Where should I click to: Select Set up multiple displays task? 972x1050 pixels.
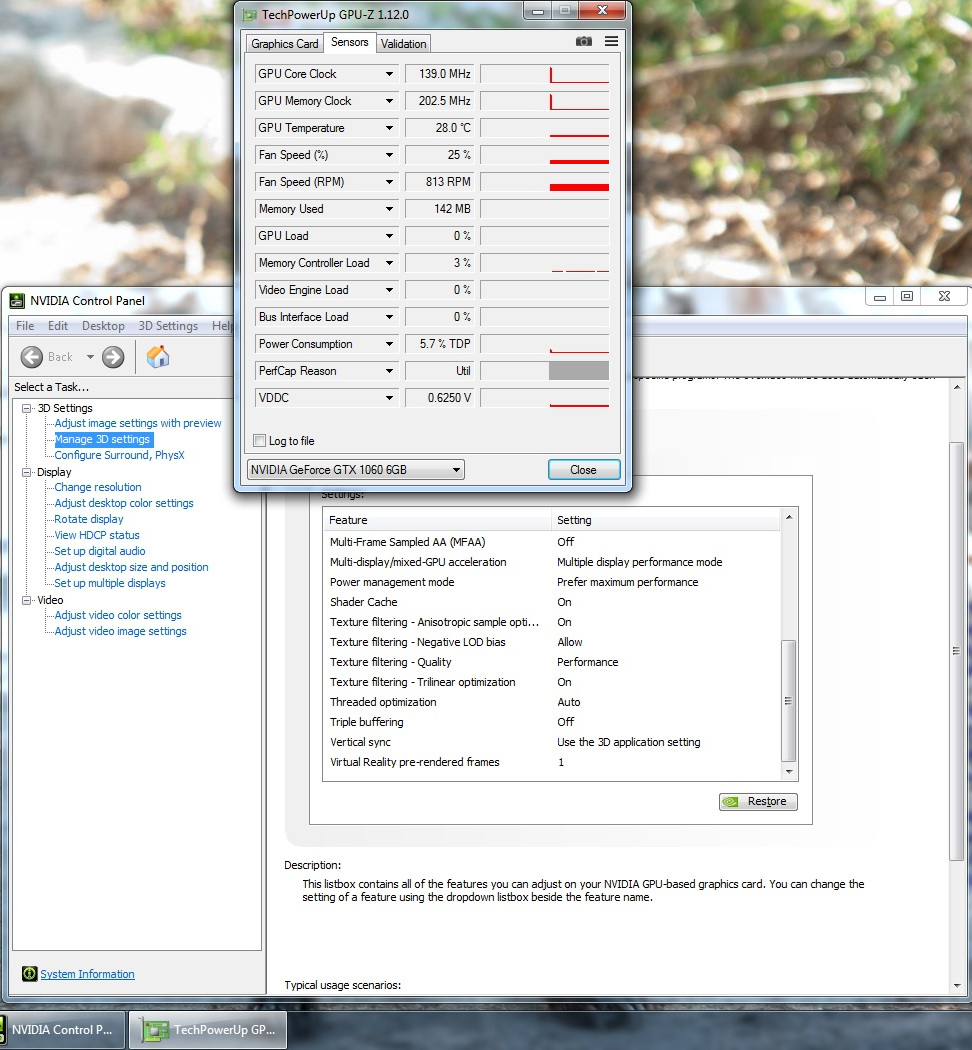110,583
